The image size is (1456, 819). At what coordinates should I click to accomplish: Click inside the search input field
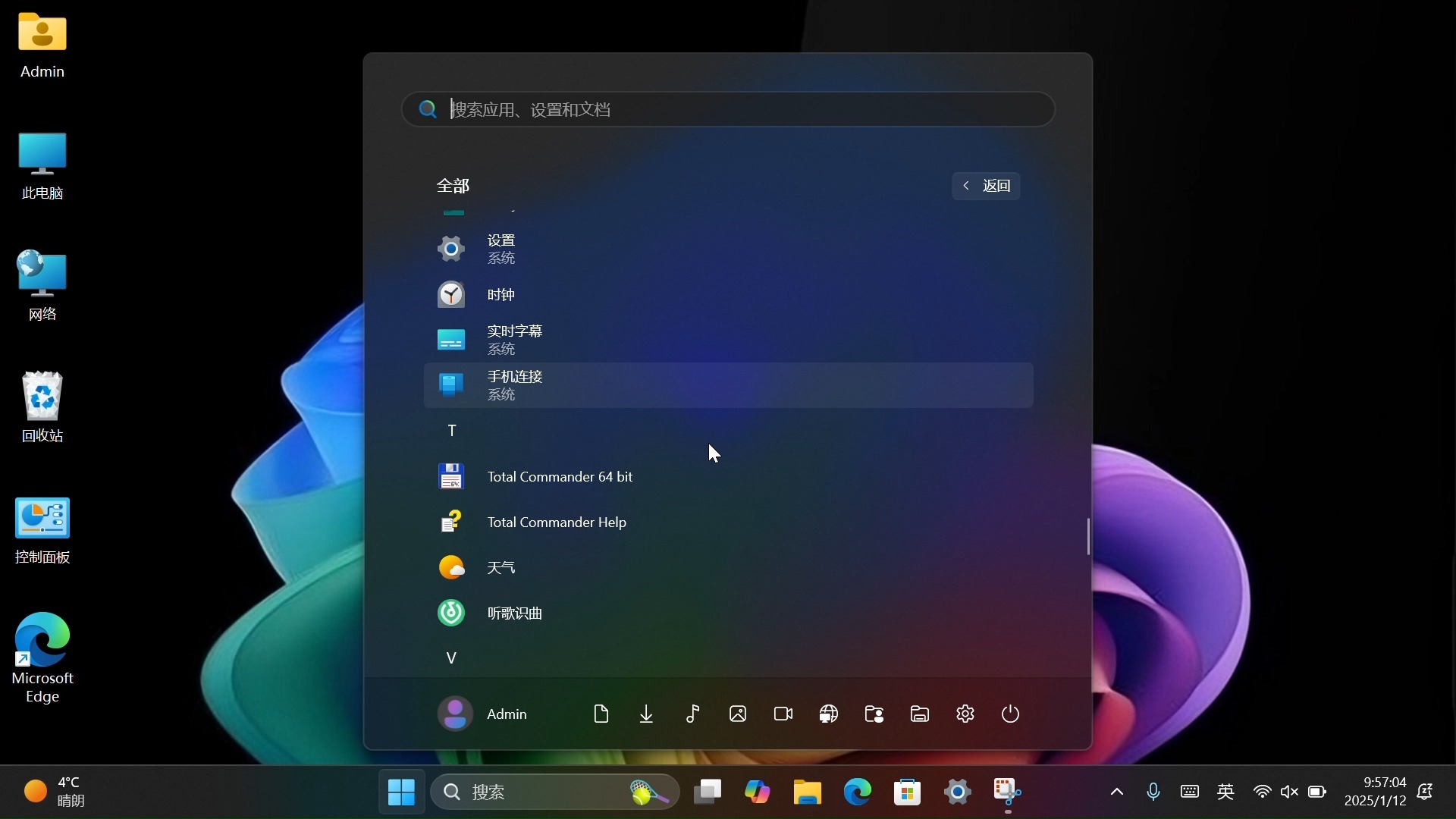(x=726, y=109)
